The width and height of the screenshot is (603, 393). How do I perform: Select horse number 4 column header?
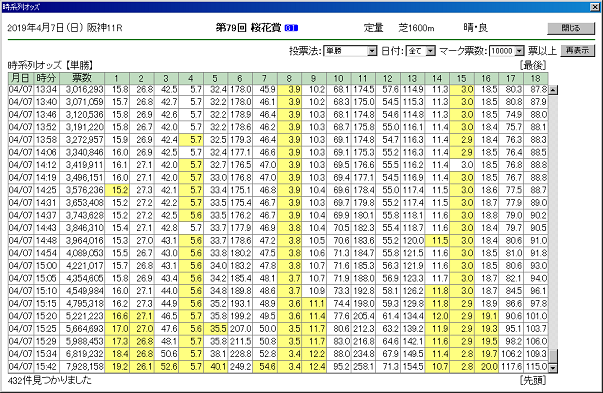click(191, 78)
